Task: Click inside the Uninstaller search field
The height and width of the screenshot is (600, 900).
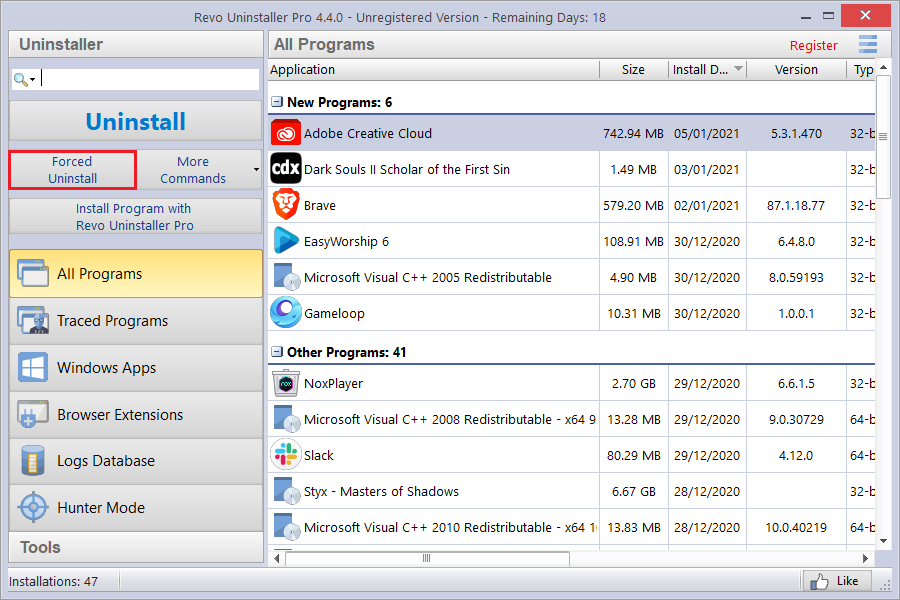Action: coord(149,79)
